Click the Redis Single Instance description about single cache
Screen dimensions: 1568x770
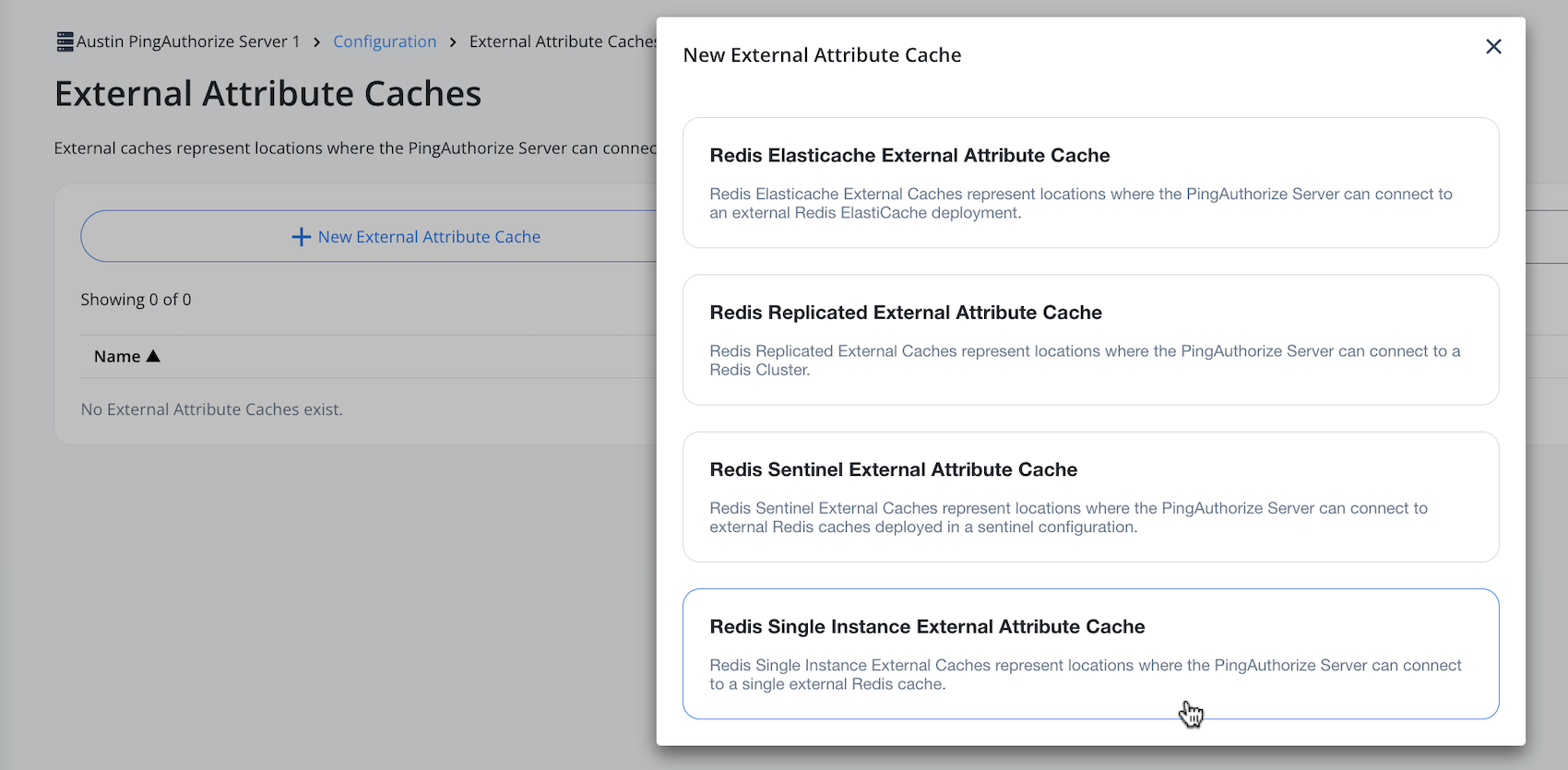1086,674
